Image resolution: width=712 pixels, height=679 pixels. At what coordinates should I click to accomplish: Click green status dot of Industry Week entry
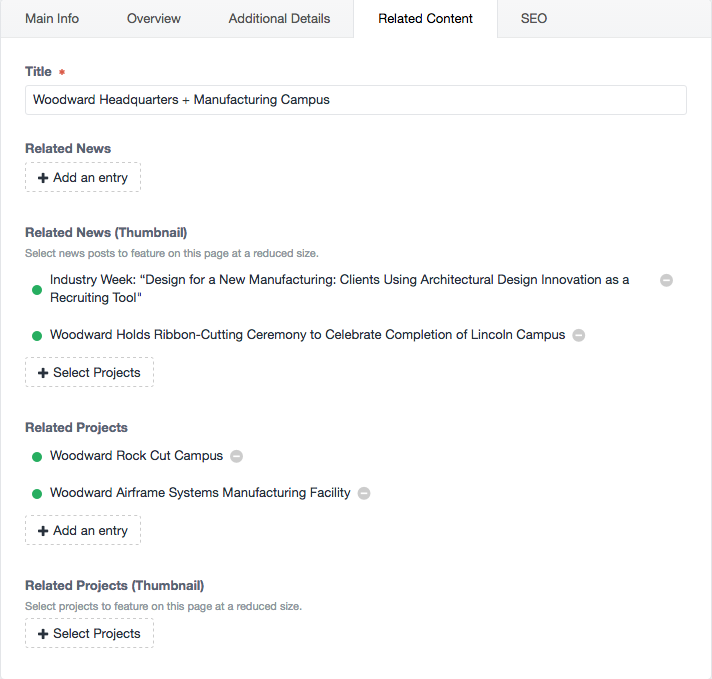tap(37, 290)
